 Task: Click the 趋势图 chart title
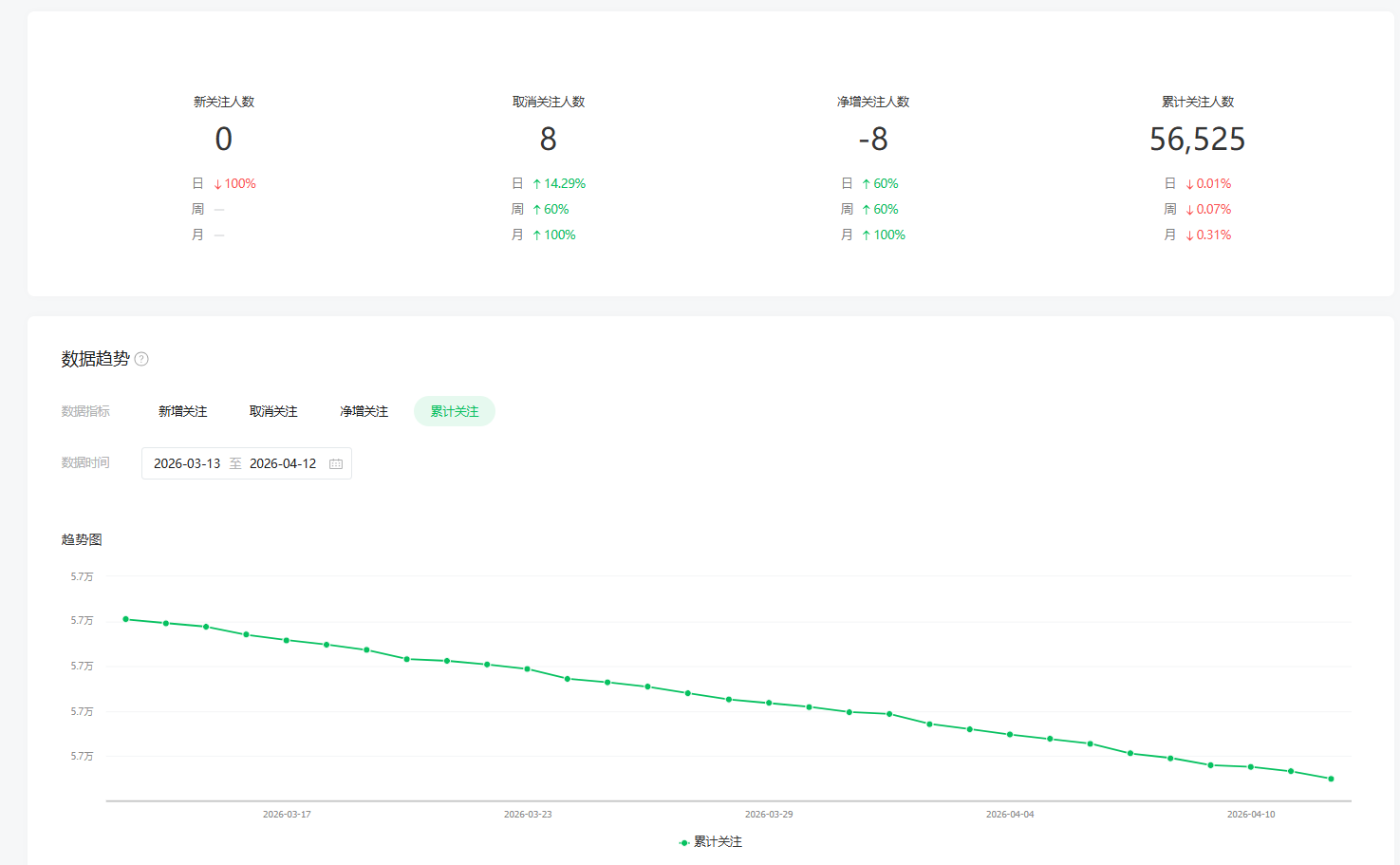(82, 539)
